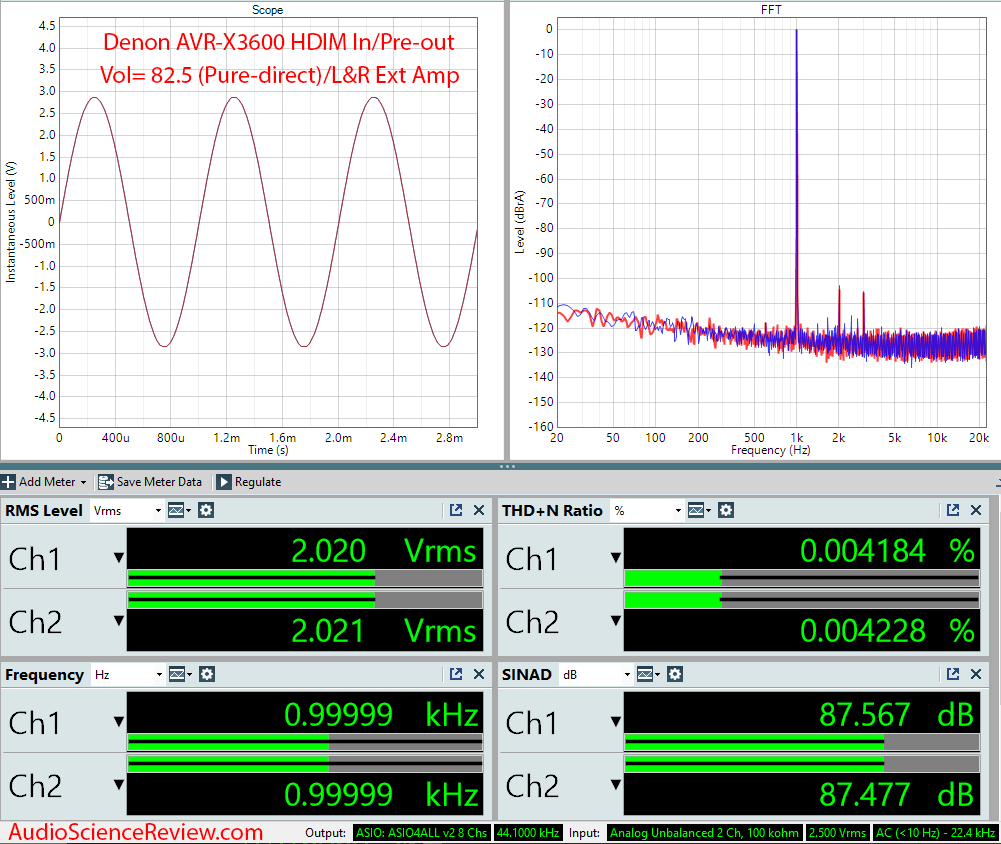Open the Frequency meter graph options icon
1001x844 pixels.
coord(179,674)
